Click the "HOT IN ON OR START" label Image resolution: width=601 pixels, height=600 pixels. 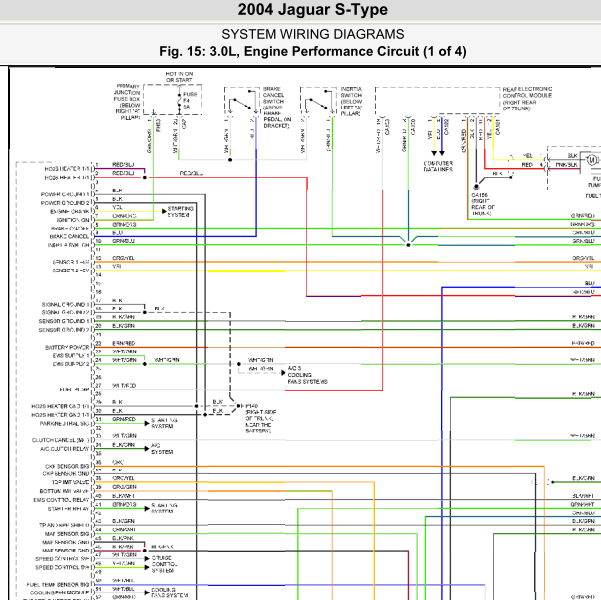click(179, 77)
